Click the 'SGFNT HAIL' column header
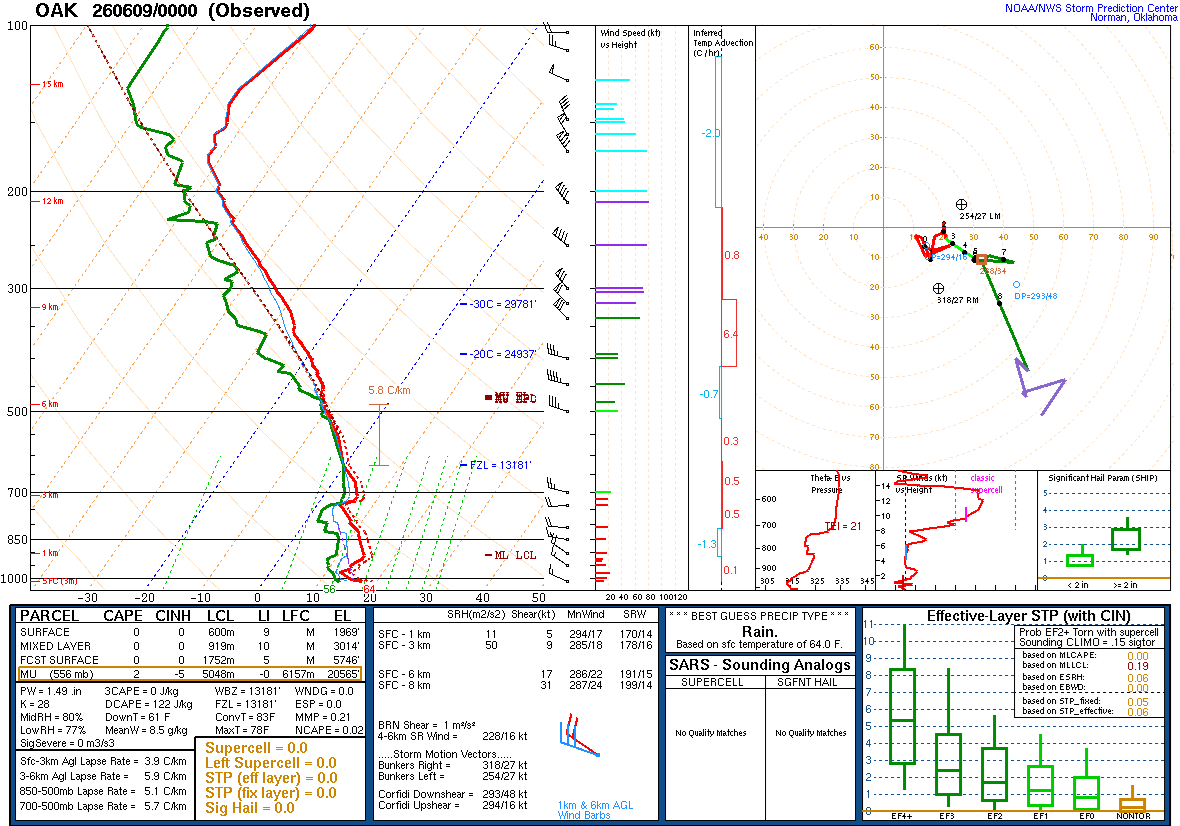This screenshot has width=1180, height=826. tap(806, 682)
